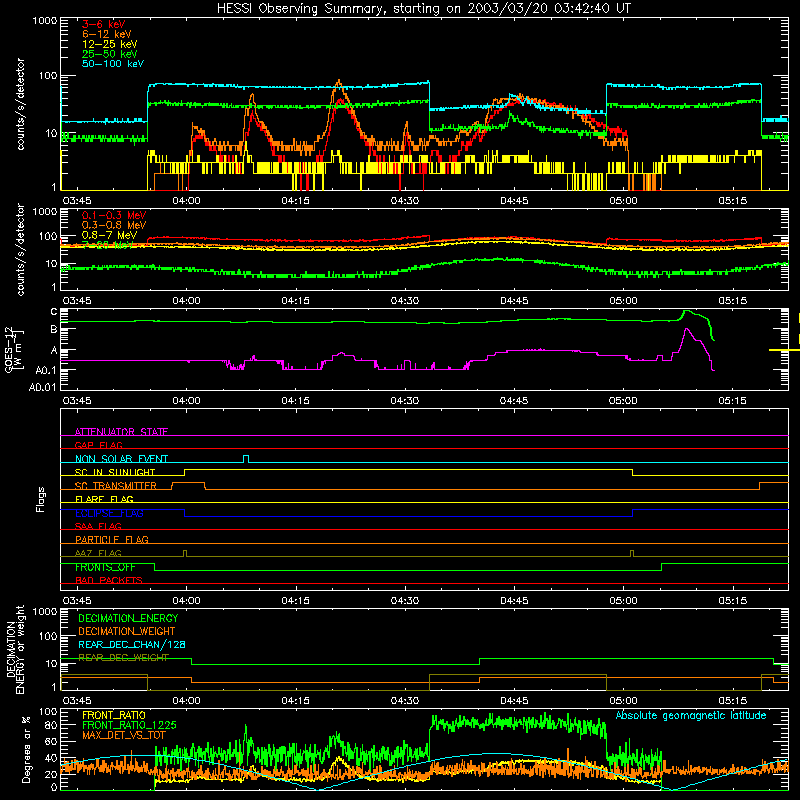Click the 0.1-0.3 MeV legend label
The width and height of the screenshot is (800, 800).
(114, 215)
